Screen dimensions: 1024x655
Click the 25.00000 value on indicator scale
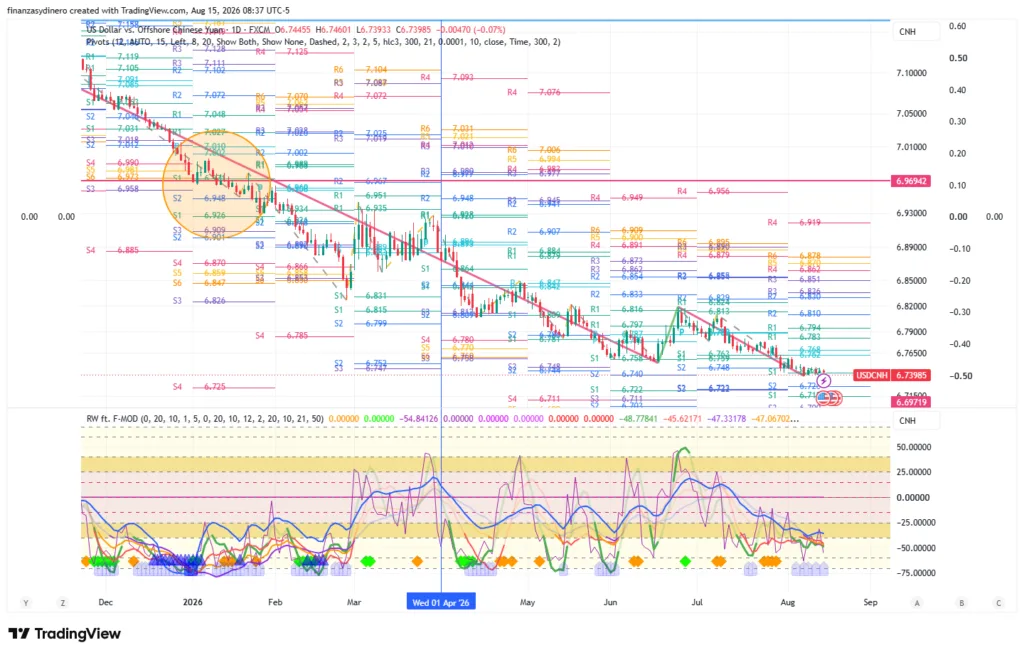pyautogui.click(x=913, y=472)
